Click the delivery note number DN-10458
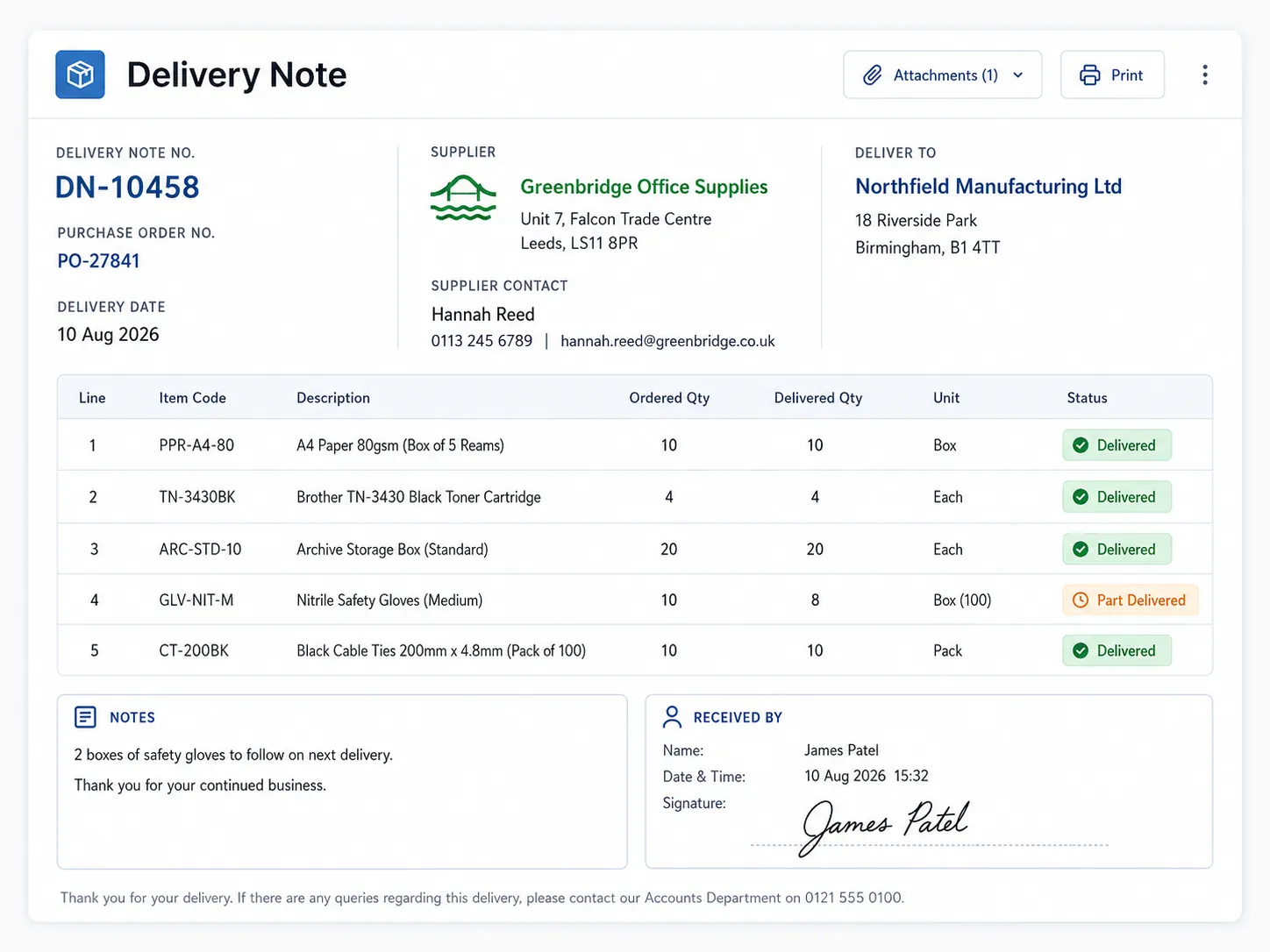The image size is (1270, 952). pyautogui.click(x=127, y=188)
